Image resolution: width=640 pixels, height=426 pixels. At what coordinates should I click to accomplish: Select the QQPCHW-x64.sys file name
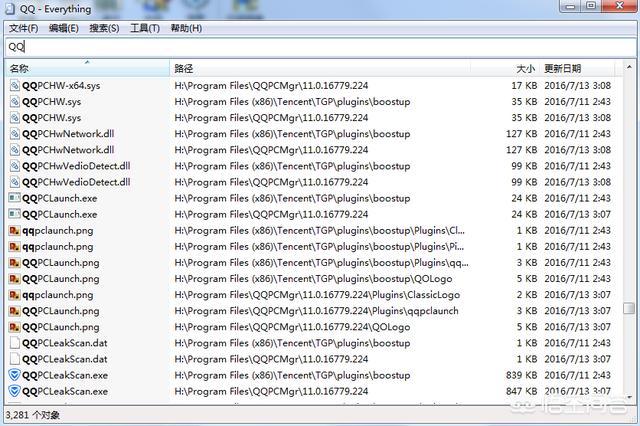click(61, 86)
